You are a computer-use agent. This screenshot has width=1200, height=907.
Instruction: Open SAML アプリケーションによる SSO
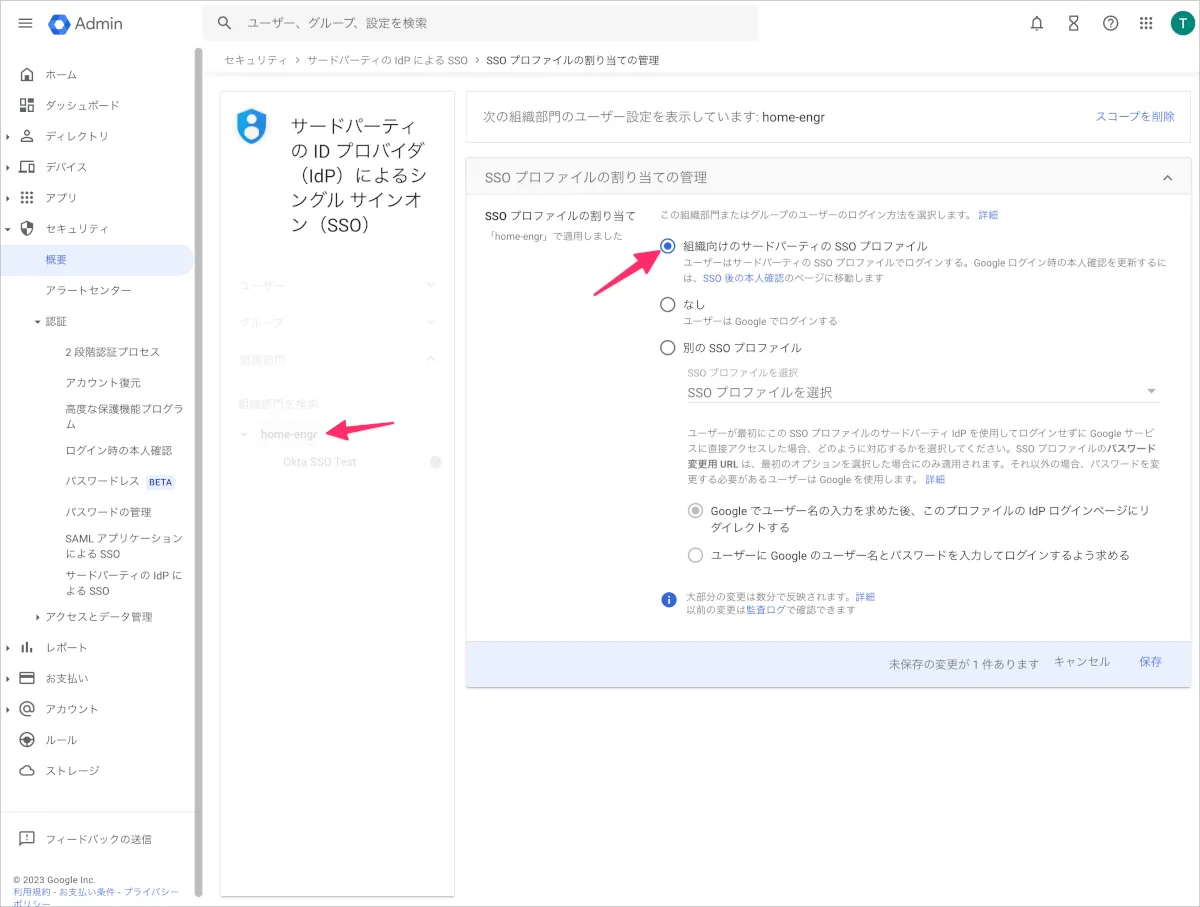(124, 546)
